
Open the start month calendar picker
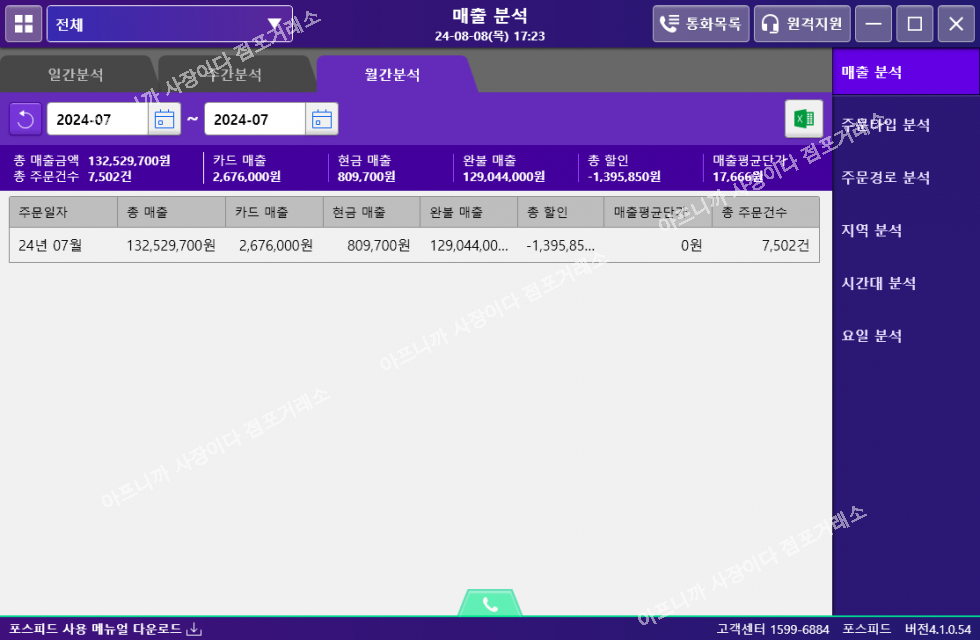click(x=164, y=119)
